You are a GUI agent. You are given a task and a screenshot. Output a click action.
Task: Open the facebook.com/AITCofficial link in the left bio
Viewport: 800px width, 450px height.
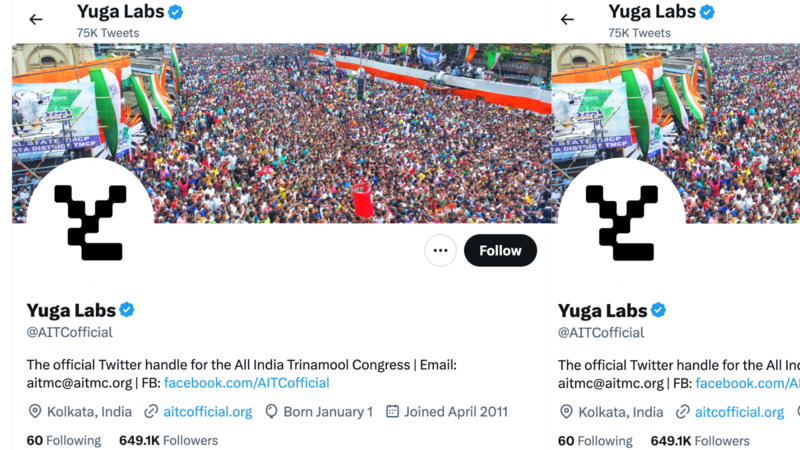click(246, 383)
